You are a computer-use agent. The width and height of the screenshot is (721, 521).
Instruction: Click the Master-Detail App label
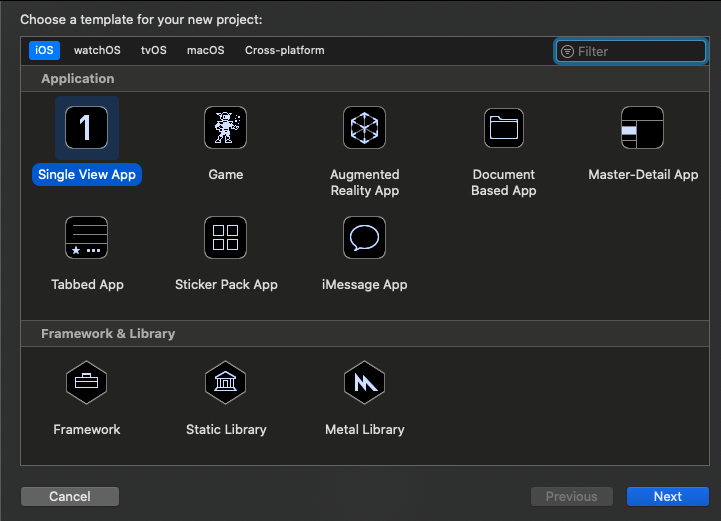(643, 175)
